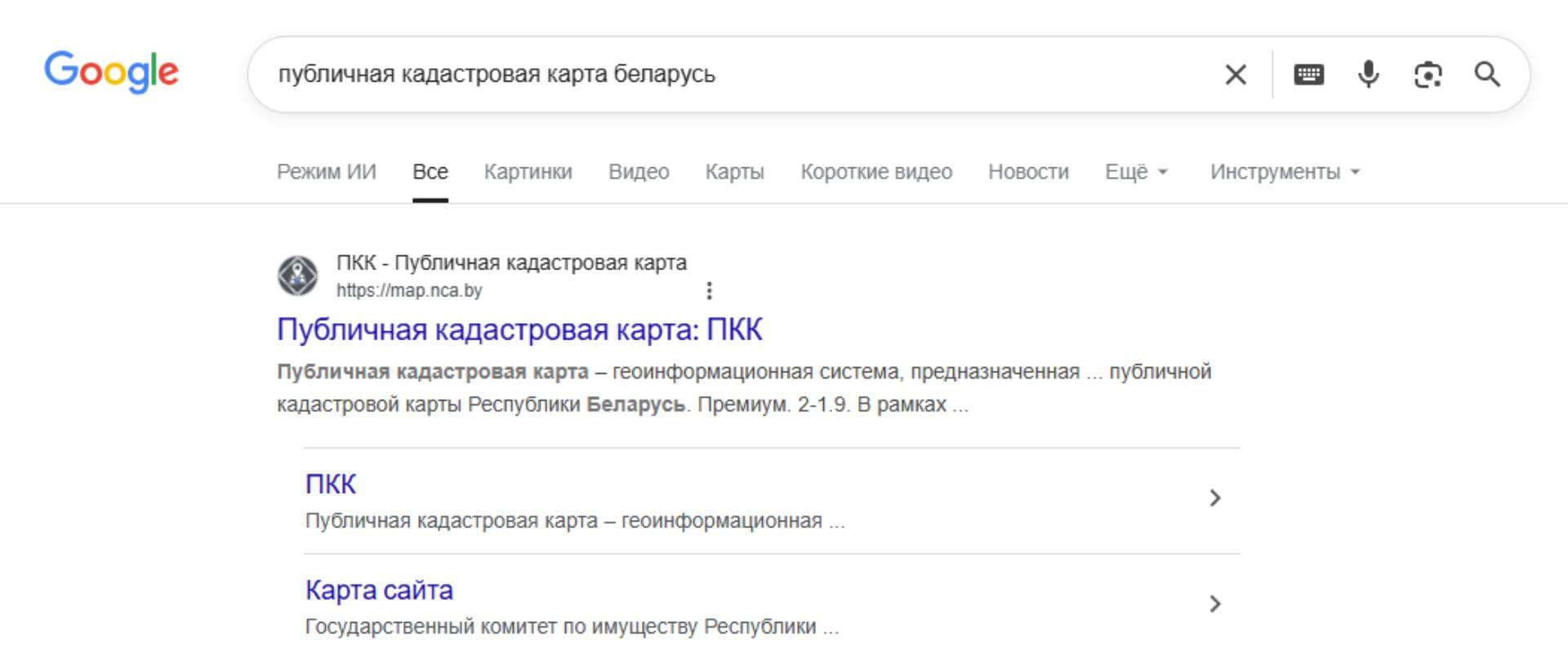Click the https://map.nca.by URL text
The image size is (1568, 653).
tap(409, 291)
